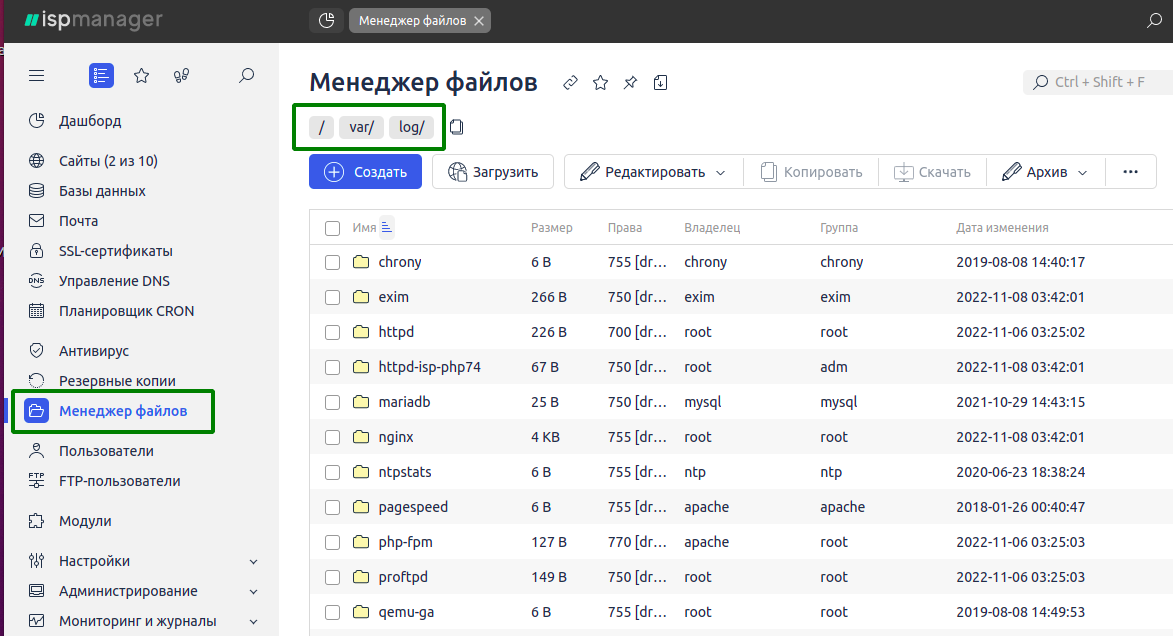Image resolution: width=1173 pixels, height=636 pixels.
Task: Click the php-fpm folder icon
Action: pyautogui.click(x=361, y=542)
